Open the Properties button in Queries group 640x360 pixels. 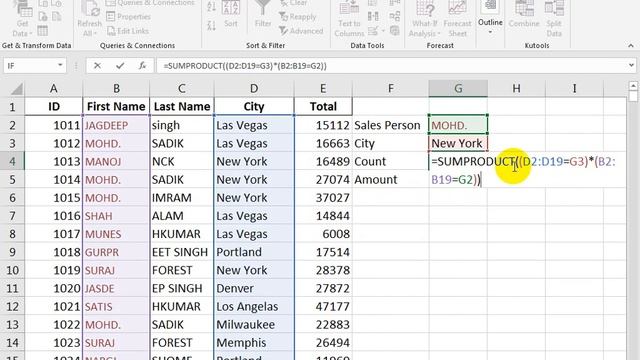(x=129, y=17)
